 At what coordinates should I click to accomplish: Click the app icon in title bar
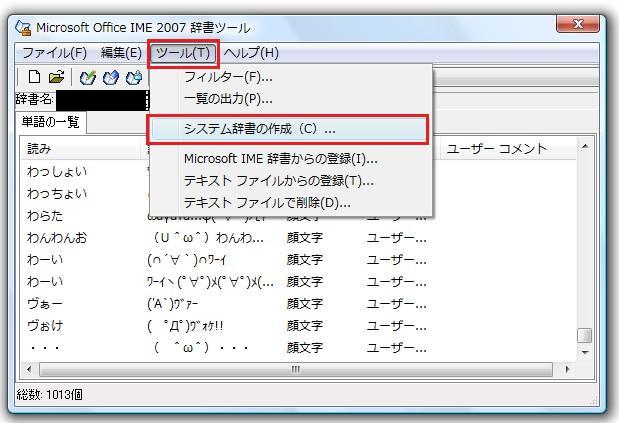pyautogui.click(x=24, y=28)
